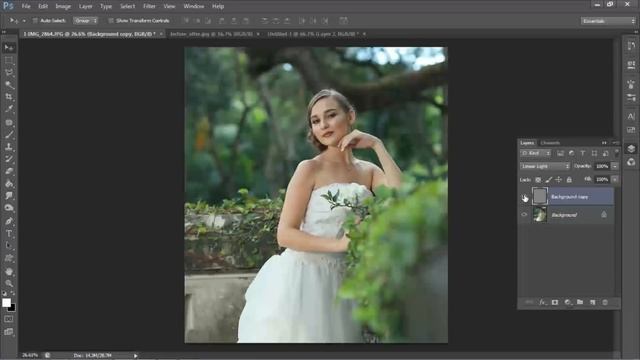
Task: Create a new layer icon
Action: [x=592, y=302]
